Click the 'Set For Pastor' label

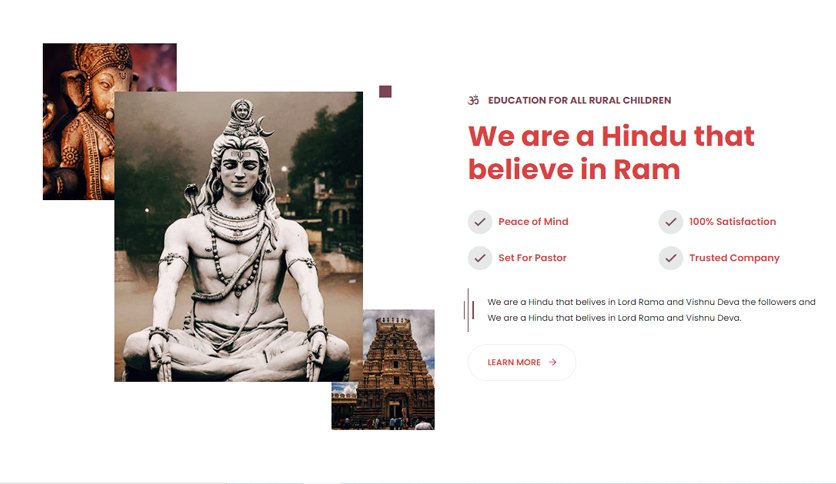point(532,258)
